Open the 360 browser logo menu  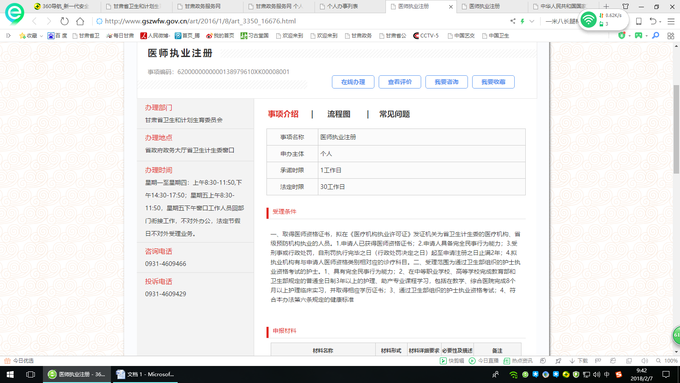pos(14,13)
